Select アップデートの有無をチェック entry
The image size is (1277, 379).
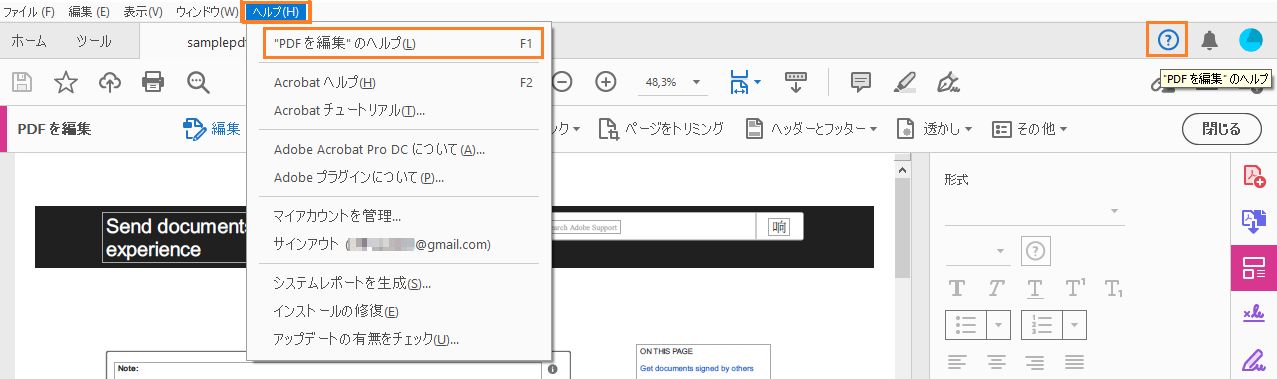click(x=399, y=339)
